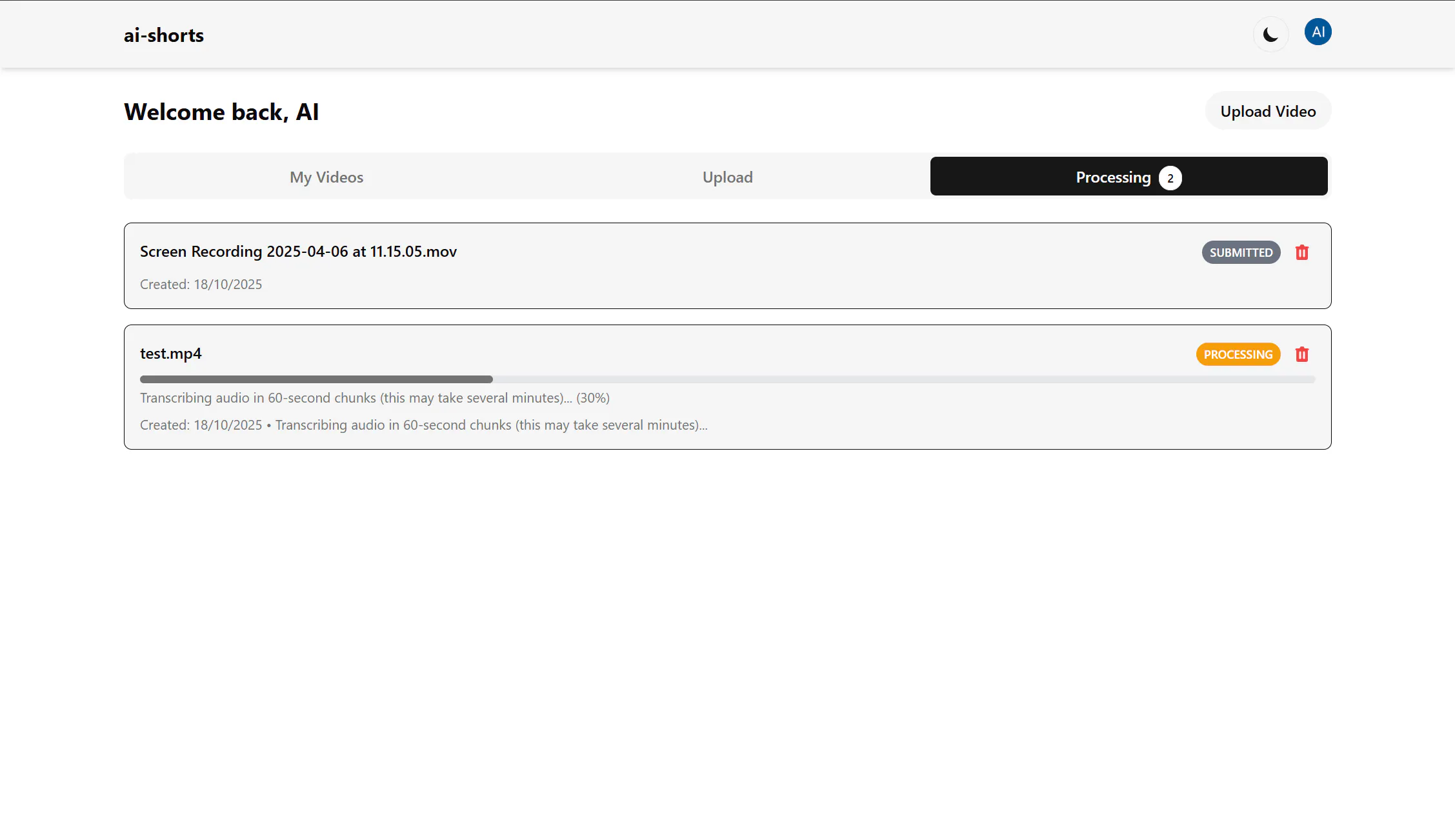Click the Upload Video button
Viewport: 1455px width, 840px height.
pyautogui.click(x=1268, y=111)
